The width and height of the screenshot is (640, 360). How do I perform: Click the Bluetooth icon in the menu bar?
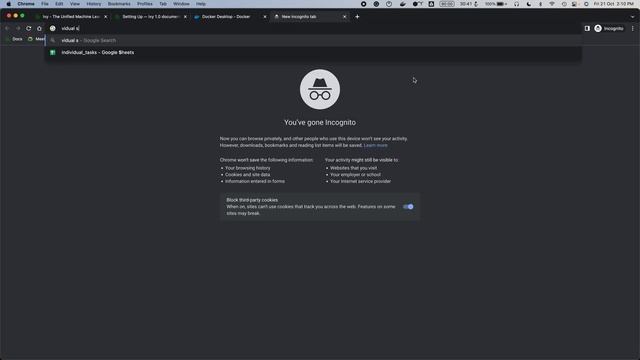(540, 4)
